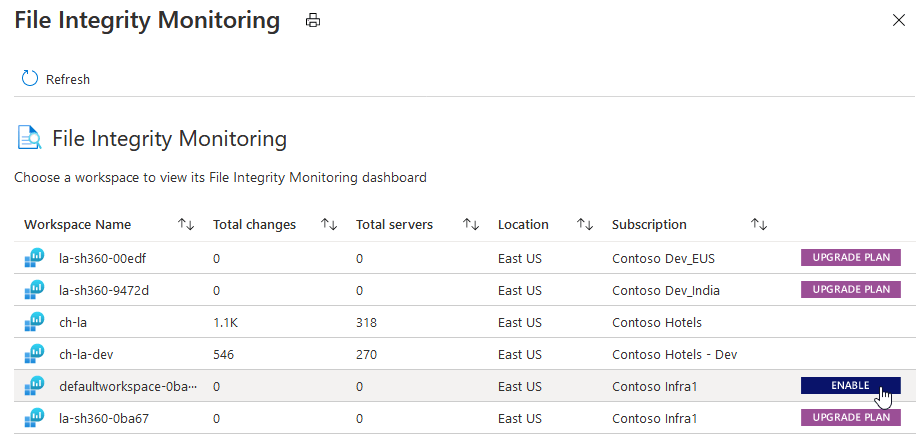
Task: Open the ch-la workspace dashboard
Action: pyautogui.click(x=72, y=322)
